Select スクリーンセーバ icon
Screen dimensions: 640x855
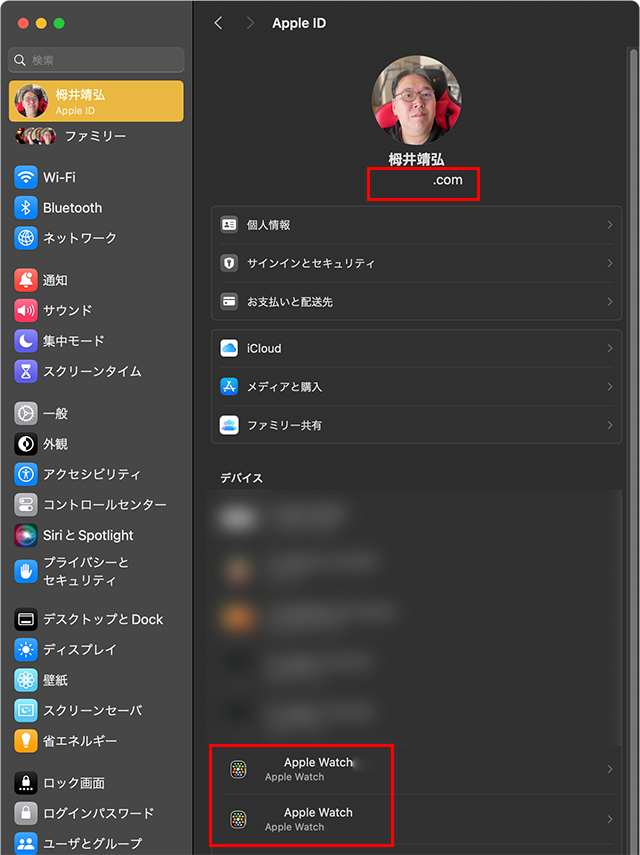(26, 711)
